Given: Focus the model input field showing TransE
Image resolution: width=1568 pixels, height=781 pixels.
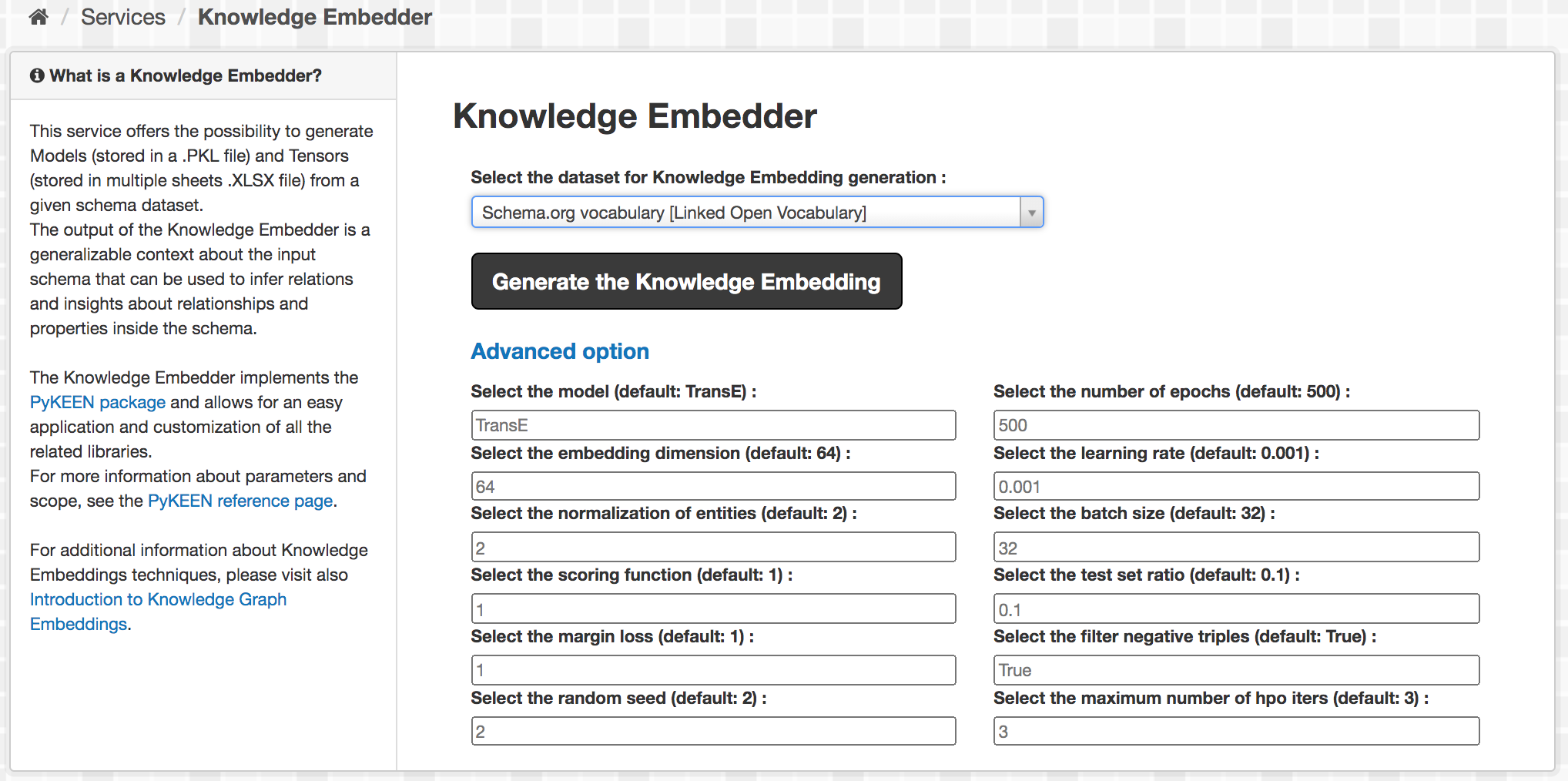Looking at the screenshot, I should point(713,425).
